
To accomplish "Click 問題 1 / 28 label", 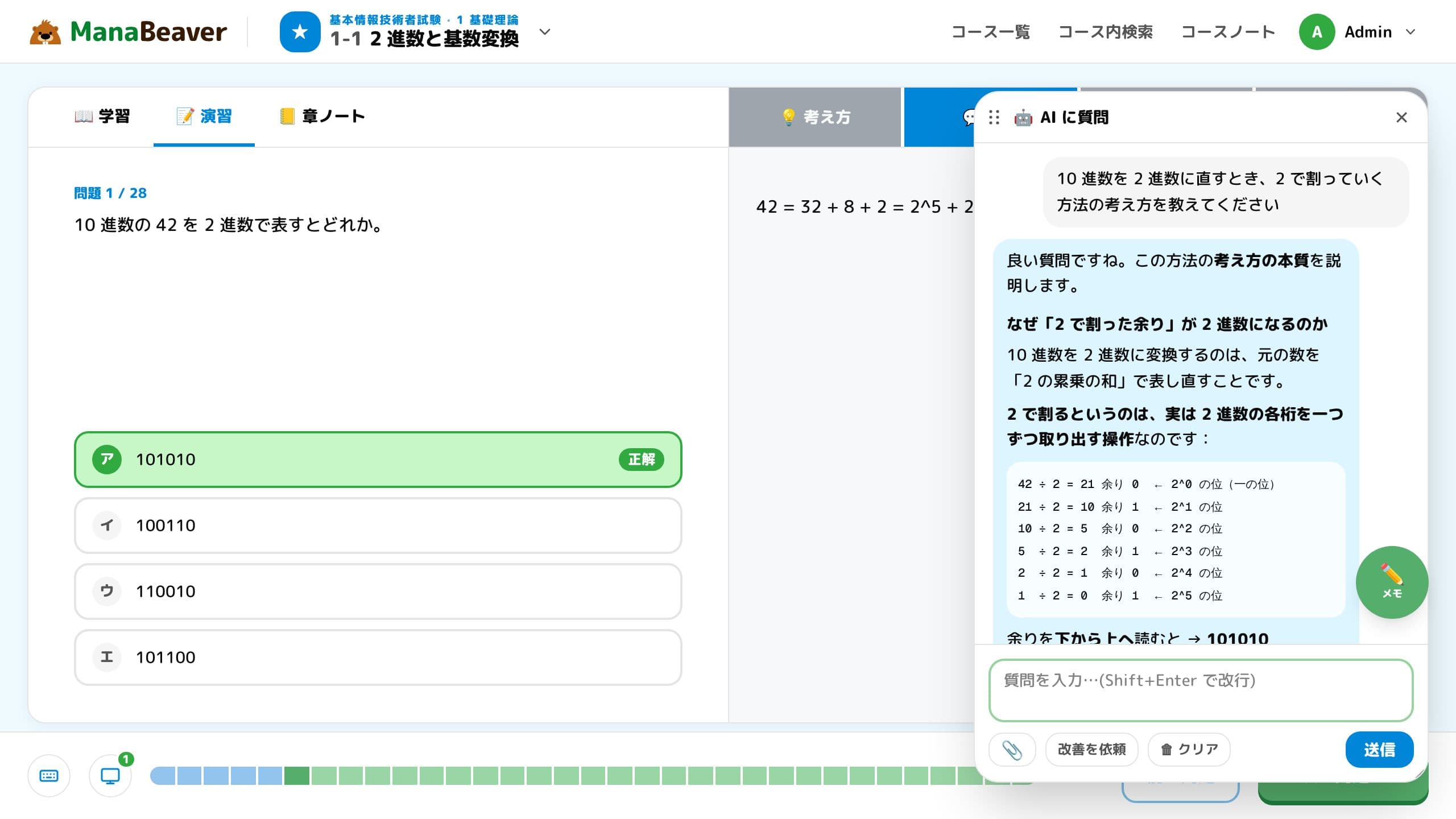I will coord(110,193).
